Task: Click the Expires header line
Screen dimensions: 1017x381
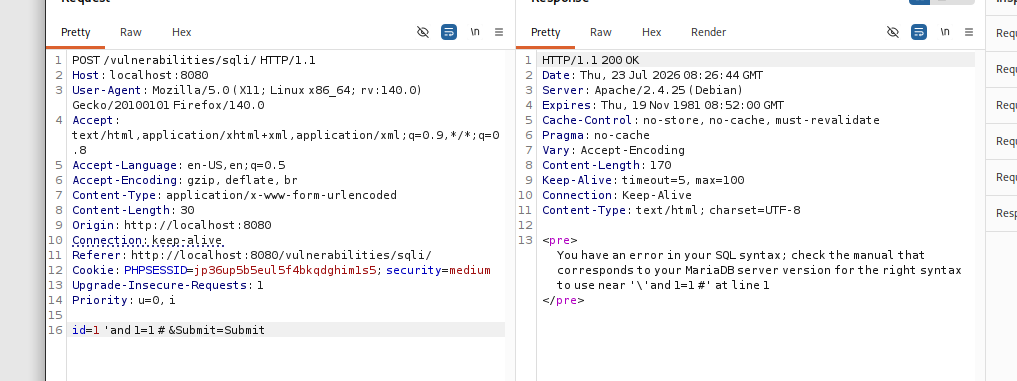Action: [x=663, y=105]
